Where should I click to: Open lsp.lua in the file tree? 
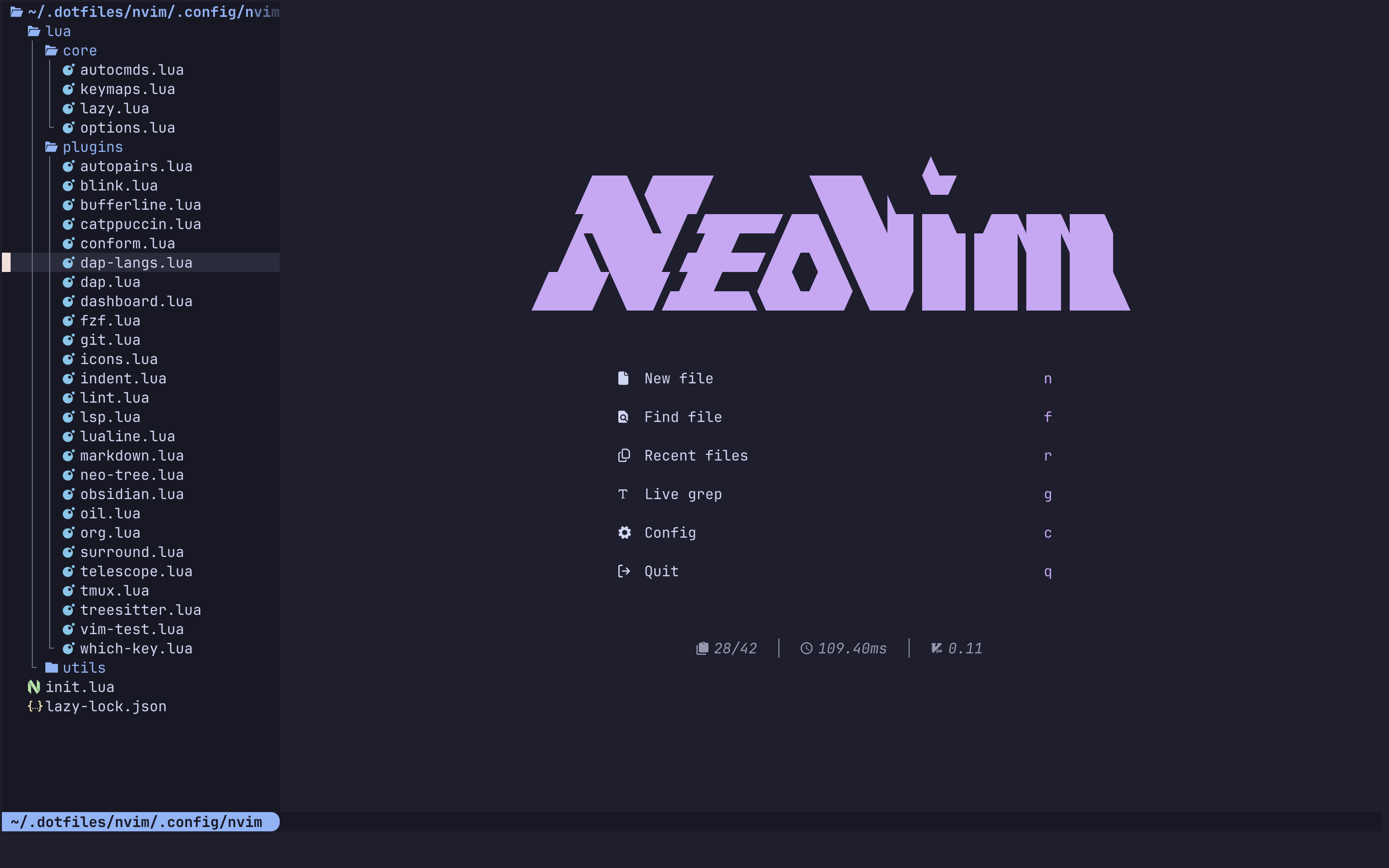point(110,417)
